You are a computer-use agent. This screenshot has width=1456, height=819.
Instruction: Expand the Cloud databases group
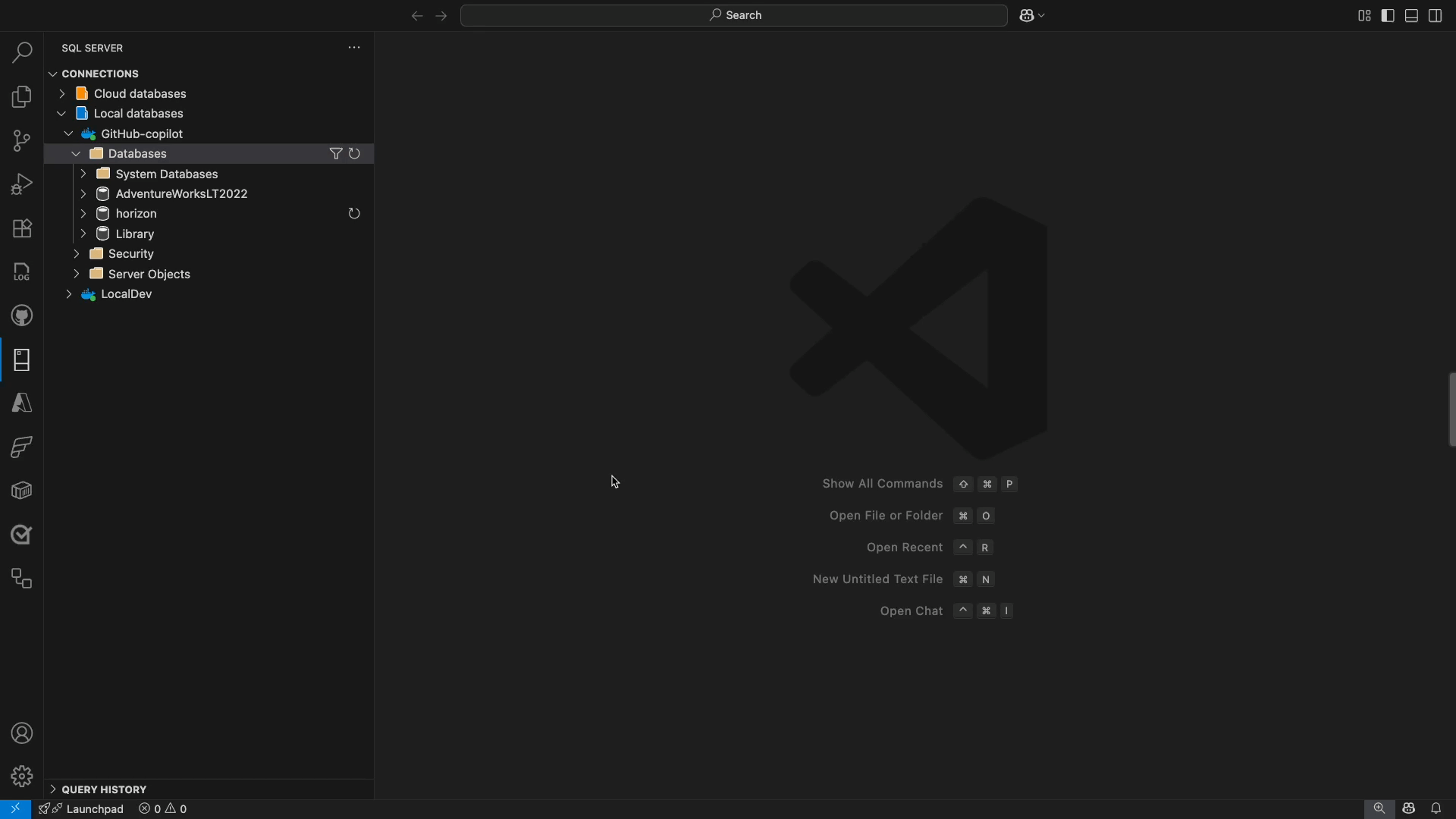click(62, 94)
